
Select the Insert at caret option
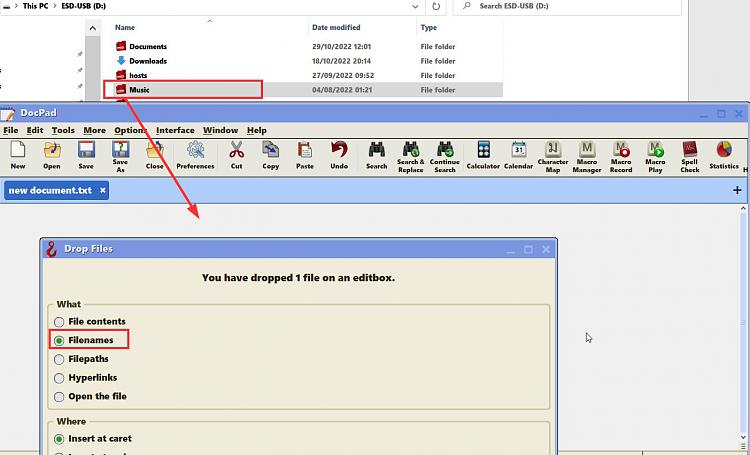click(x=59, y=439)
